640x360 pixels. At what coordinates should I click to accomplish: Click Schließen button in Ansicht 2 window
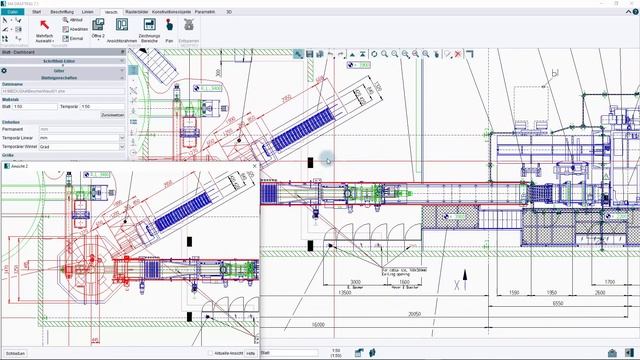(x=15, y=353)
